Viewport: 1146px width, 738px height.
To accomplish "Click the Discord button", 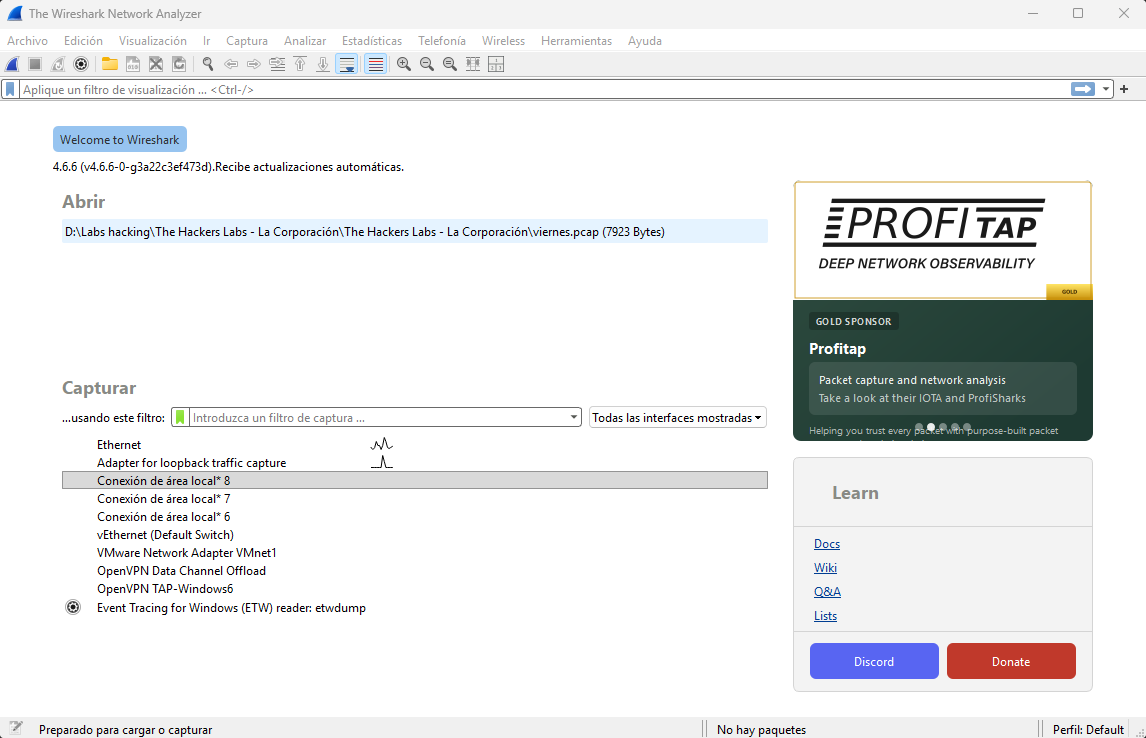I will [874, 661].
